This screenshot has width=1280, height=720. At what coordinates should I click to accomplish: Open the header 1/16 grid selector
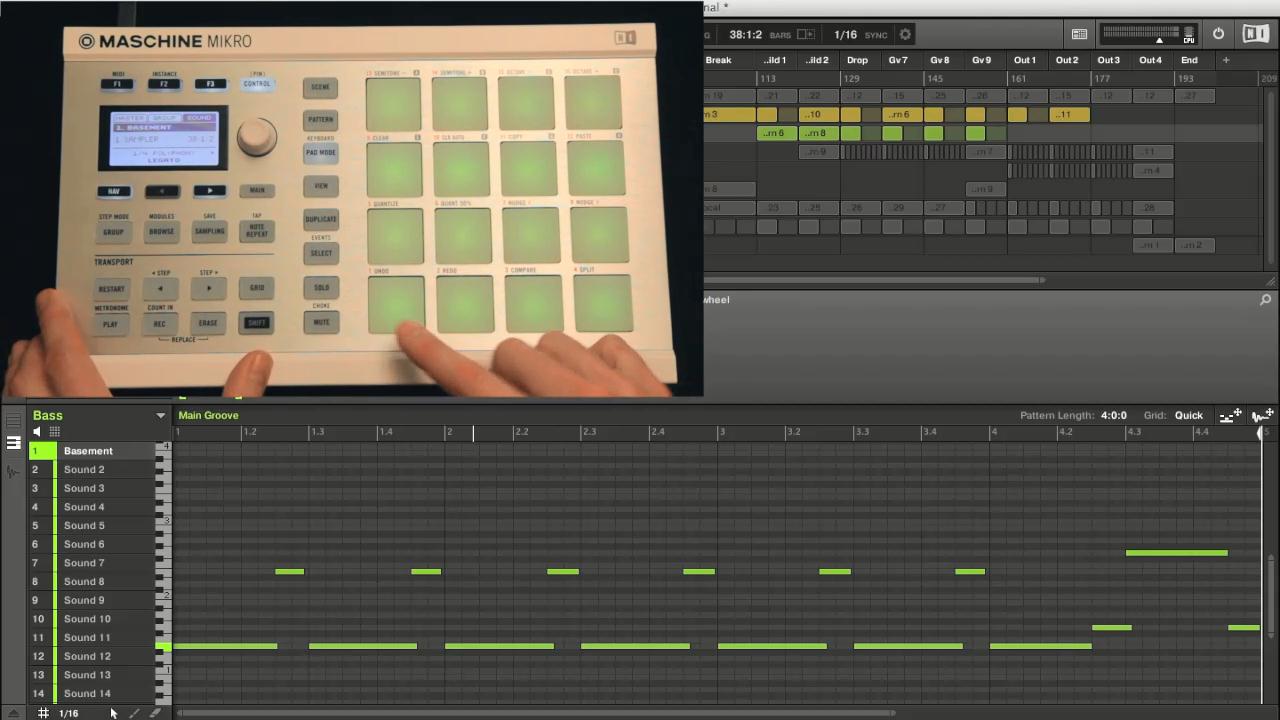pyautogui.click(x=846, y=35)
